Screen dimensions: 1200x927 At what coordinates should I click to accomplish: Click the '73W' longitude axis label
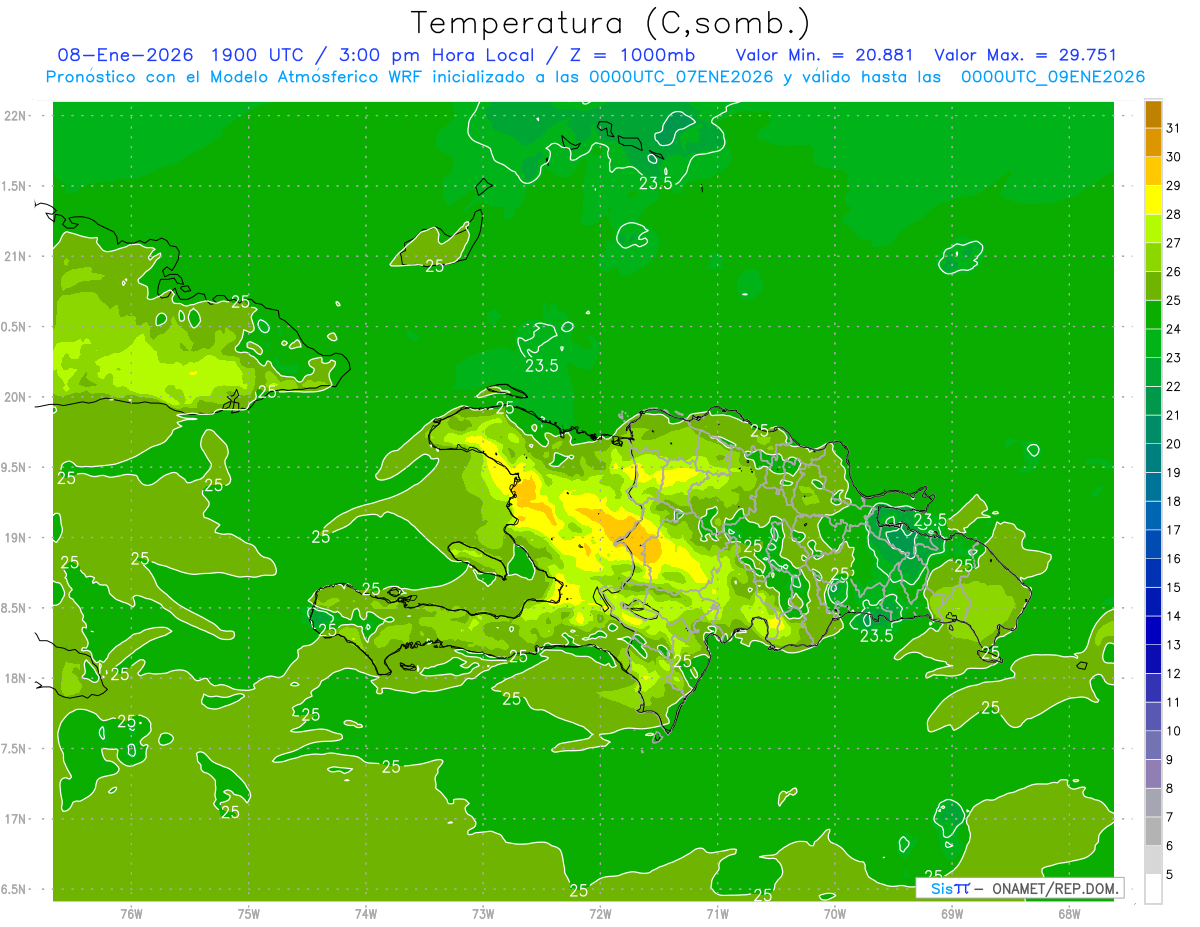pyautogui.click(x=483, y=914)
